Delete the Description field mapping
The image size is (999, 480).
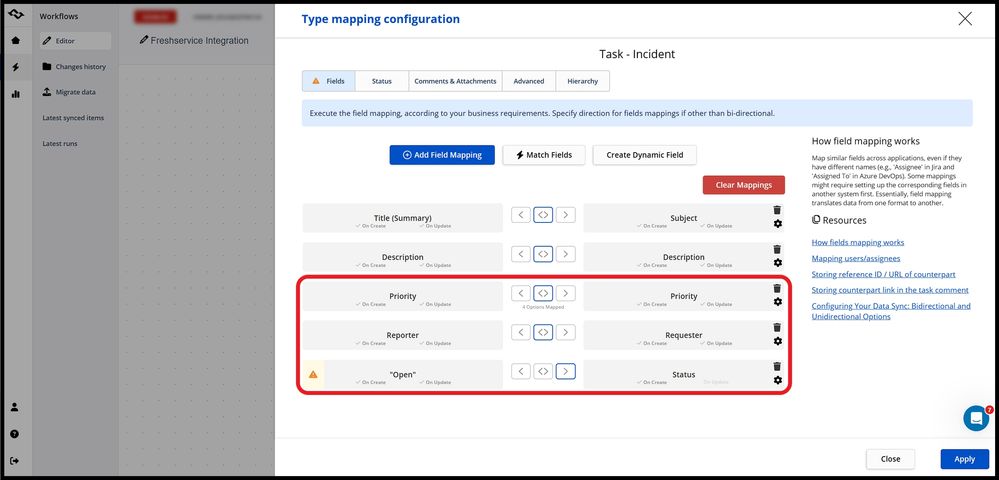tap(777, 249)
